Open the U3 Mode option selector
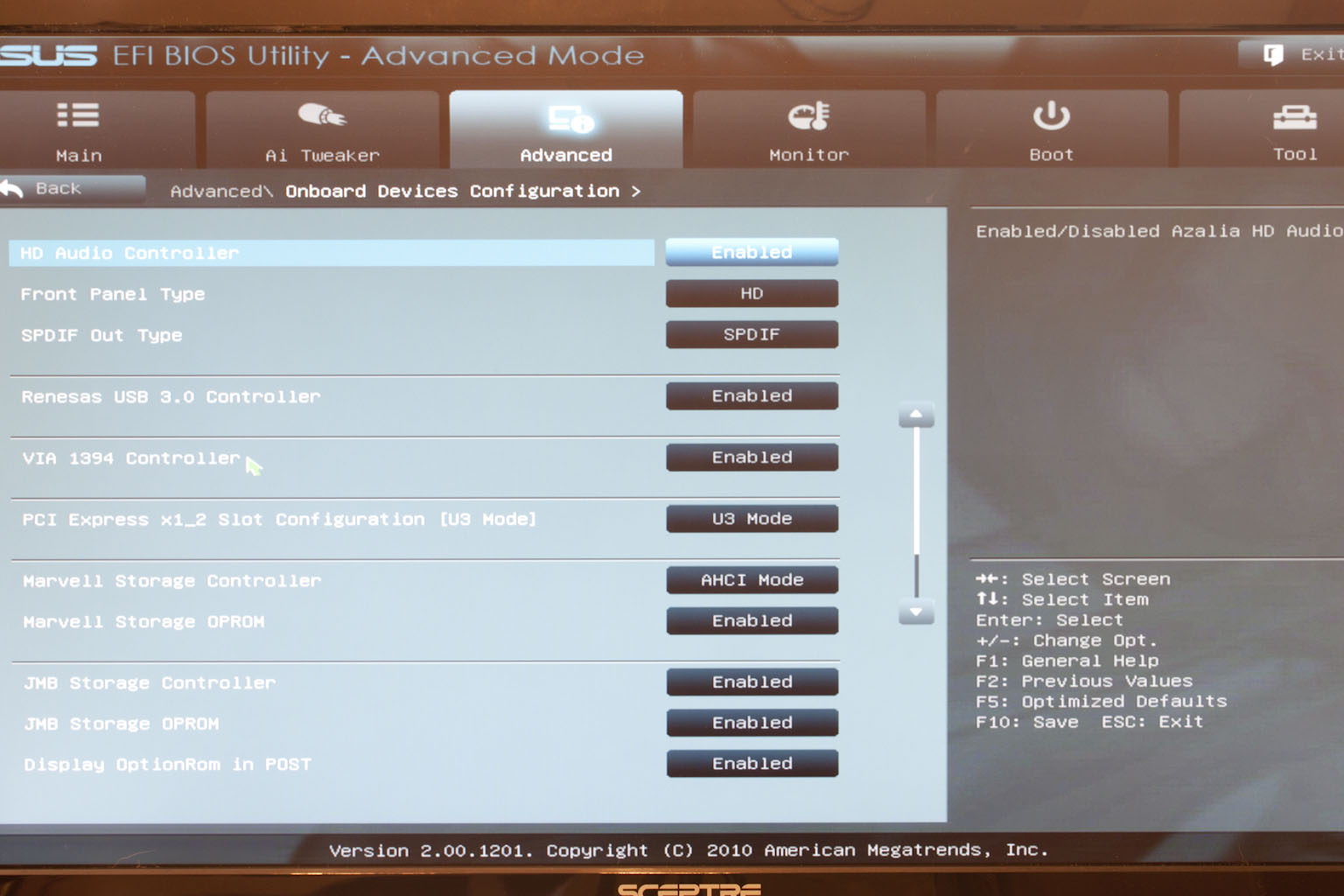 click(752, 518)
